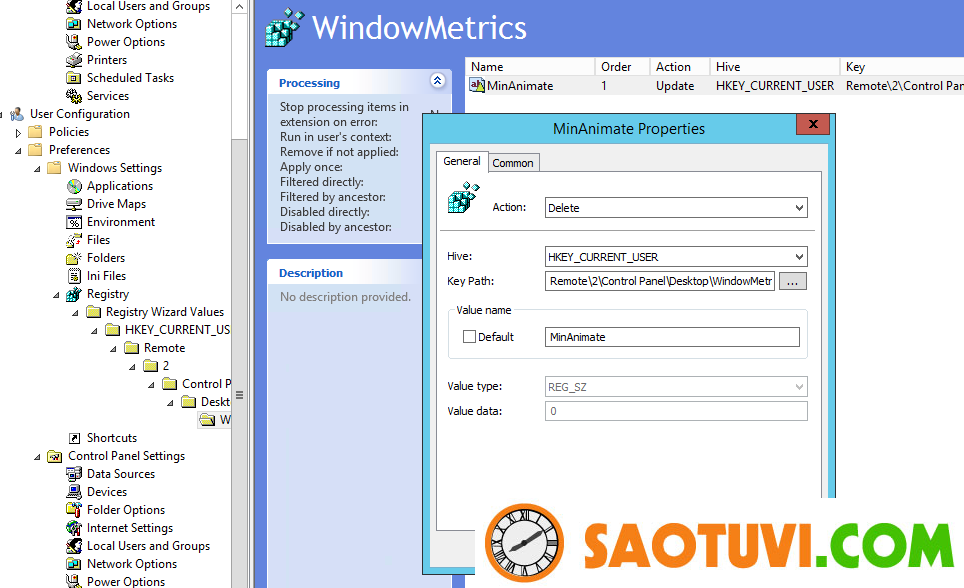Open the Hive dropdown HKEY_CURRENT_USER
964x588 pixels.
click(676, 256)
